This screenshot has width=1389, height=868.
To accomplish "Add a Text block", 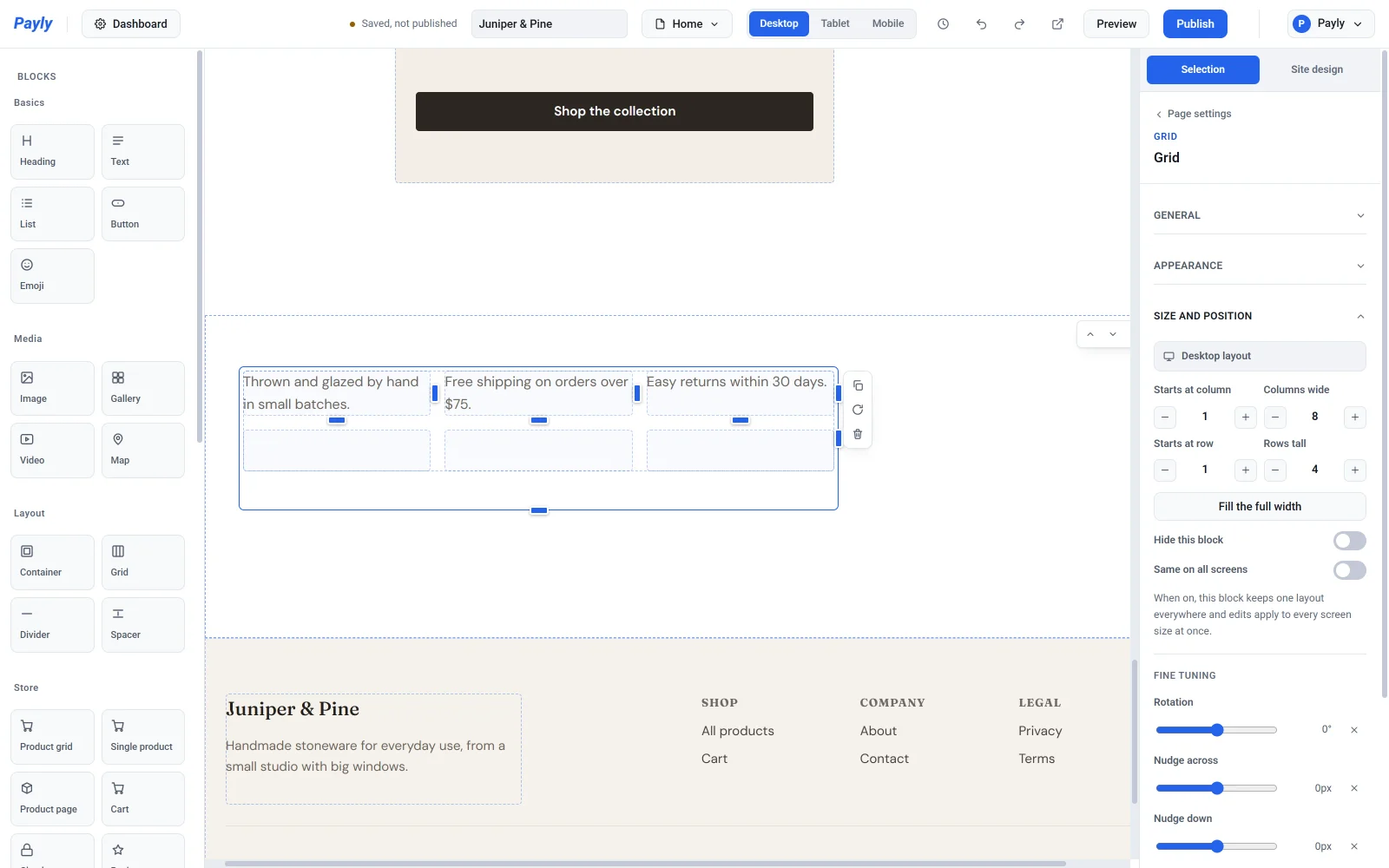I will pos(143,152).
